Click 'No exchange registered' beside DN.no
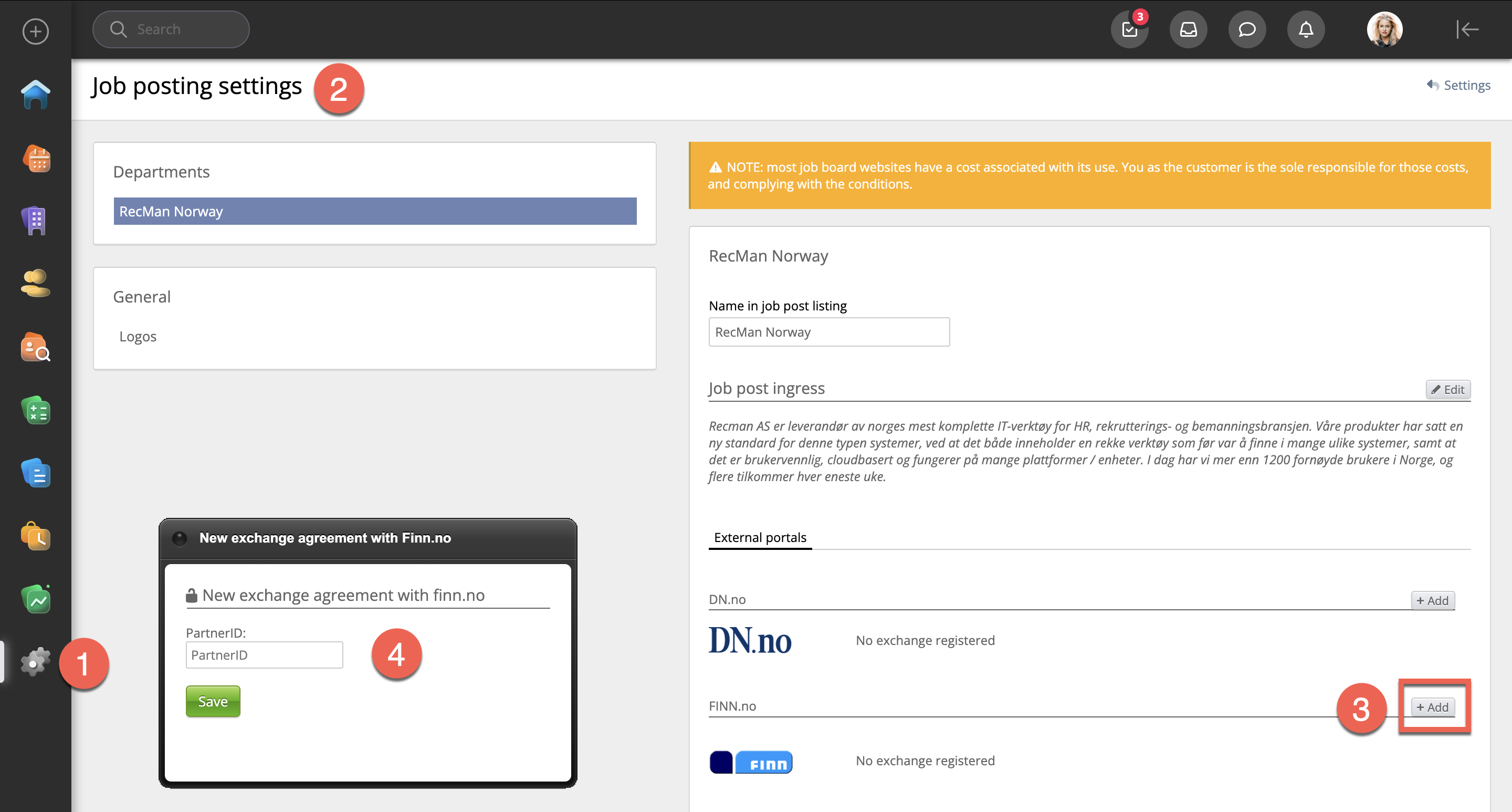1512x812 pixels. pos(925,640)
